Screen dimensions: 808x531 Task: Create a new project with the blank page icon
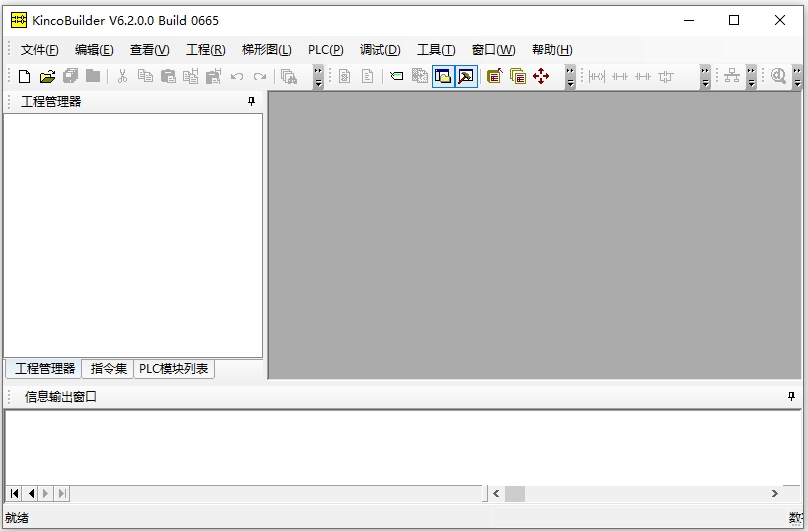tap(24, 77)
